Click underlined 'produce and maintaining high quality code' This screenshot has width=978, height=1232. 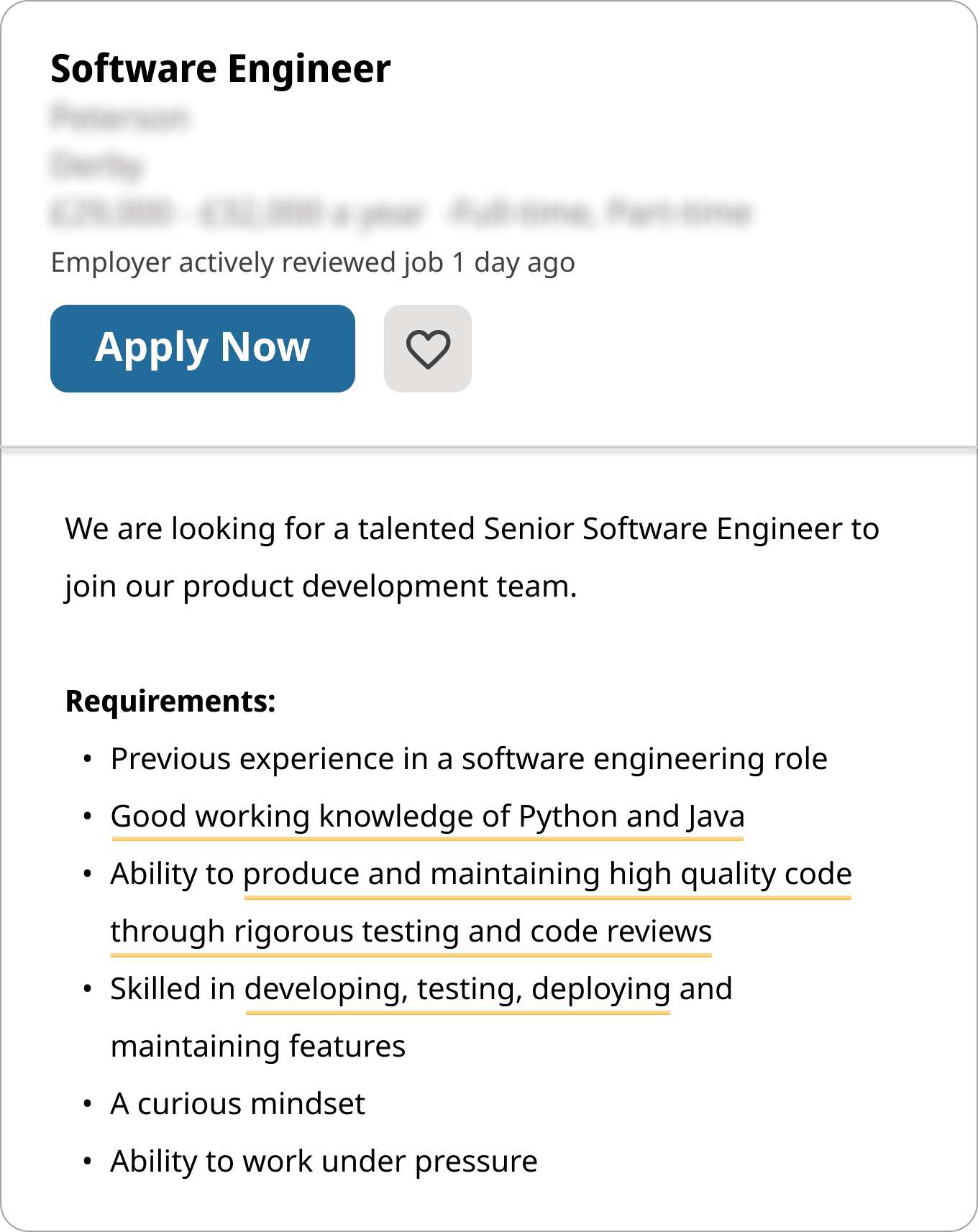pos(547,875)
